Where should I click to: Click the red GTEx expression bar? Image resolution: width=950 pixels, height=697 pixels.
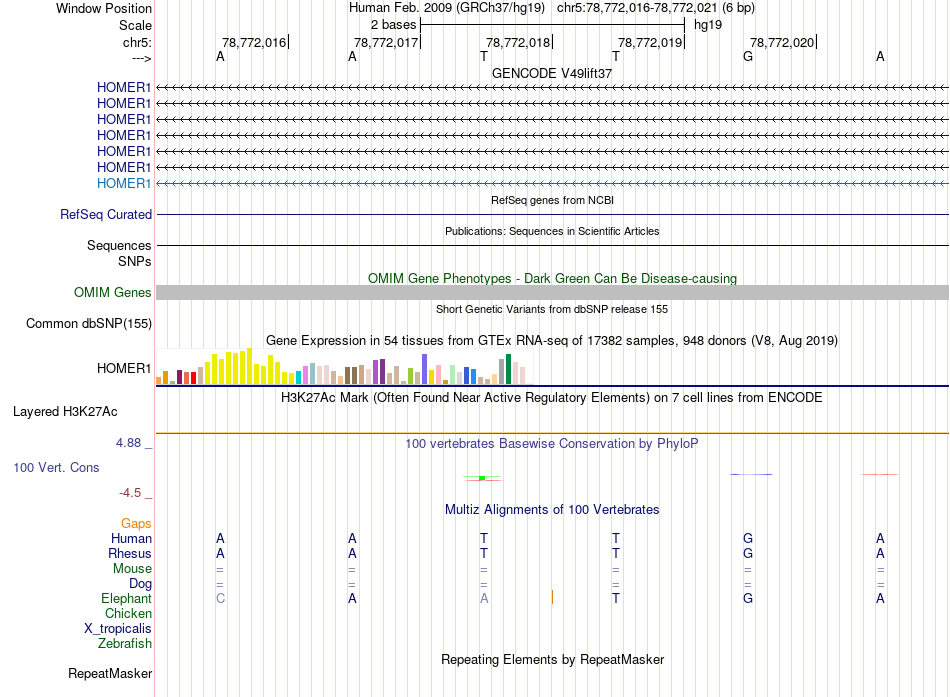(193, 378)
